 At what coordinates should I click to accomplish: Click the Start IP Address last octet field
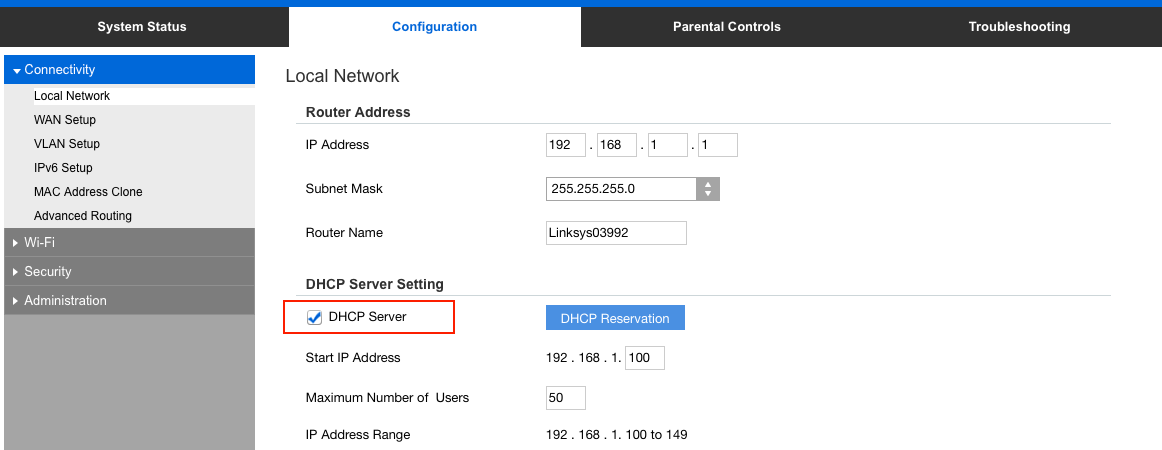coord(645,357)
